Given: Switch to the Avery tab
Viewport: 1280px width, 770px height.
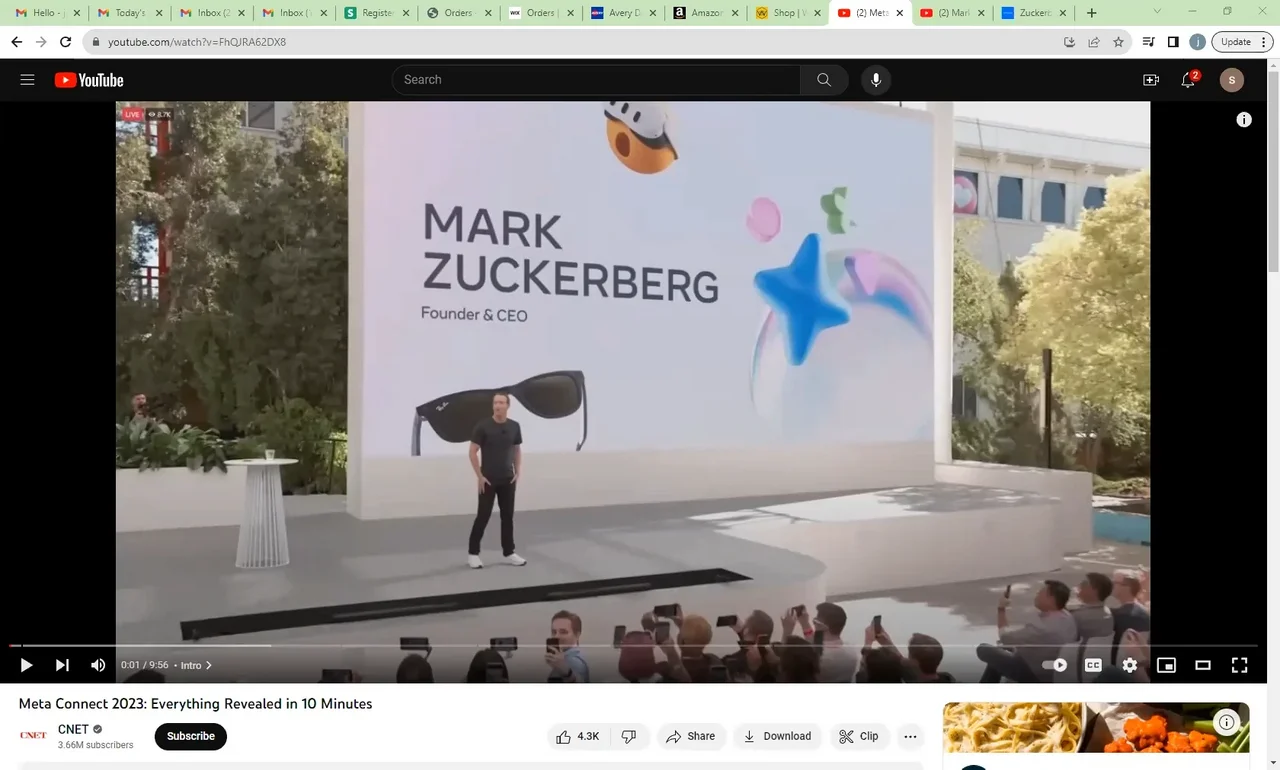Looking at the screenshot, I should [x=622, y=13].
